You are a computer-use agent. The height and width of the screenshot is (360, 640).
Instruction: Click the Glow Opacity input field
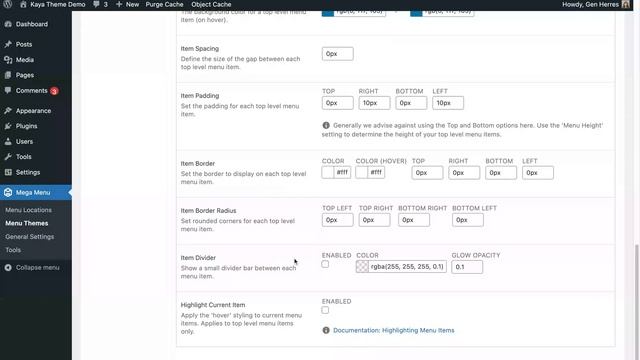[467, 267]
